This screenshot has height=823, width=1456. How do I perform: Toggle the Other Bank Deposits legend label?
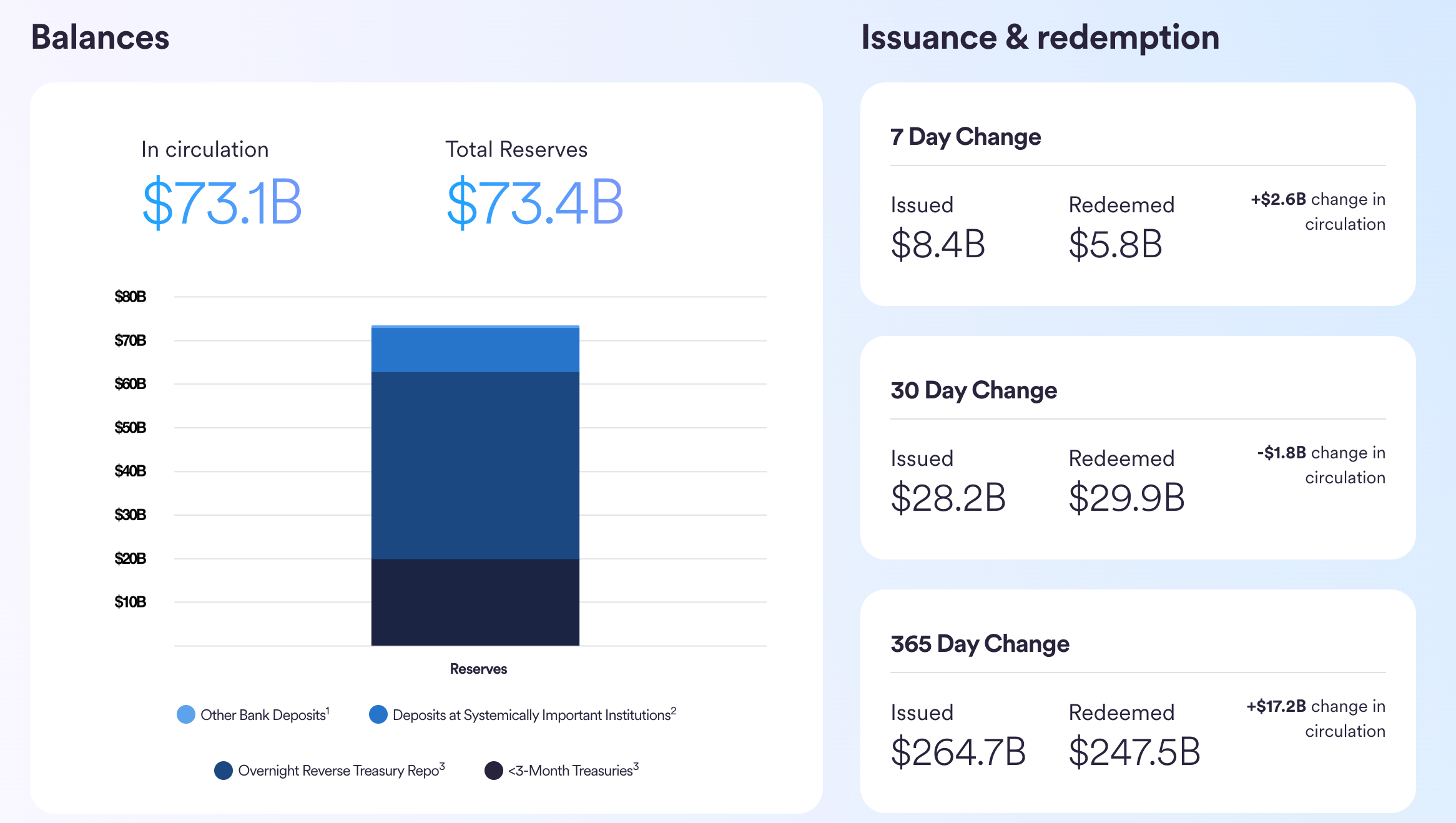[x=263, y=715]
